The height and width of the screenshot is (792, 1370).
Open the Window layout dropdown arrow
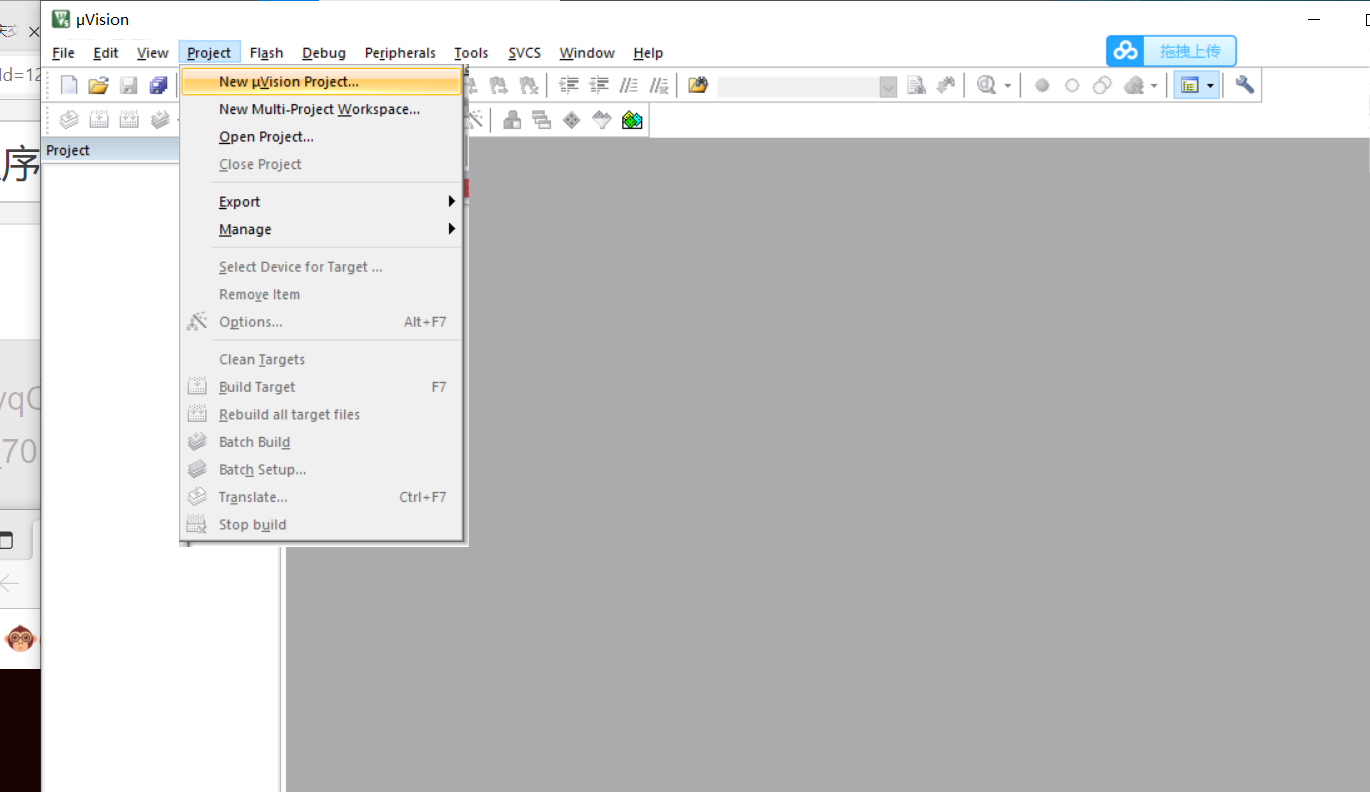click(x=1210, y=86)
